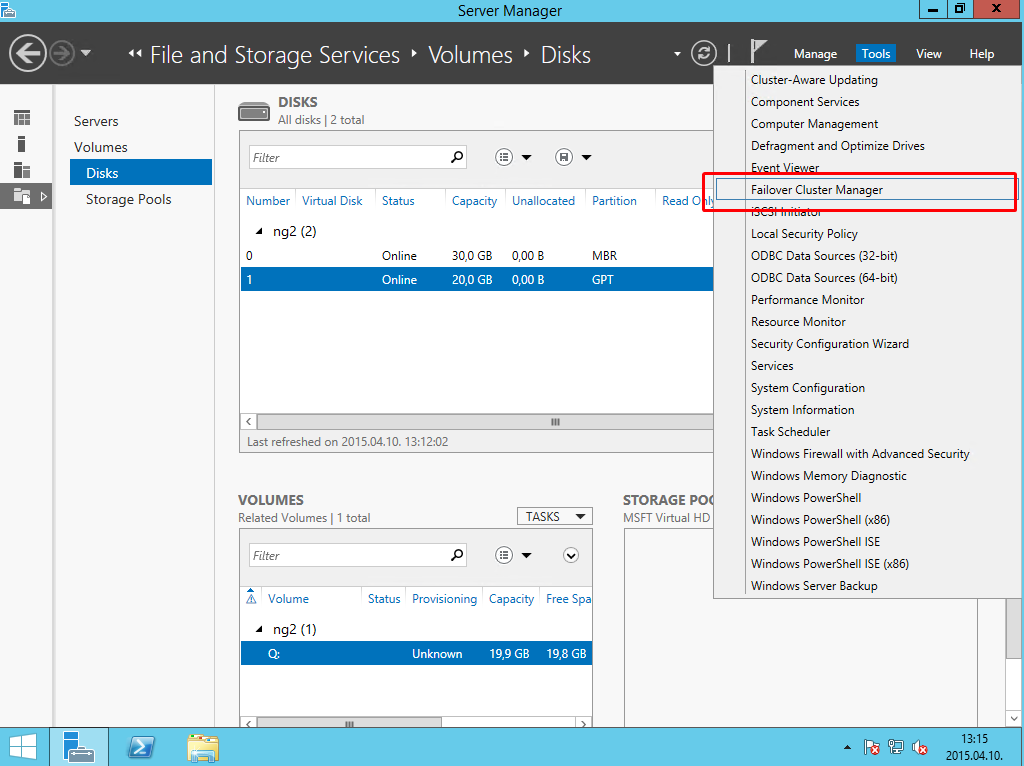Viewport: 1024px width, 766px height.
Task: Go to the Volumes page
Action: 101,147
